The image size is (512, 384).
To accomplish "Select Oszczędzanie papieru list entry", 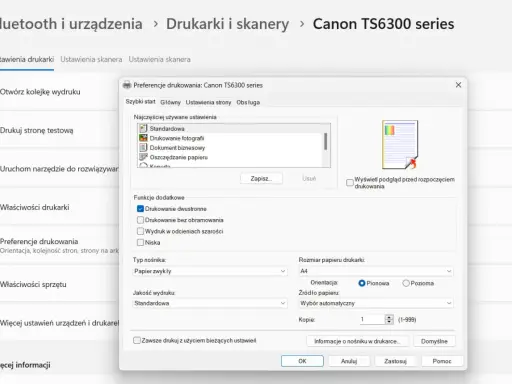I will click(230, 157).
